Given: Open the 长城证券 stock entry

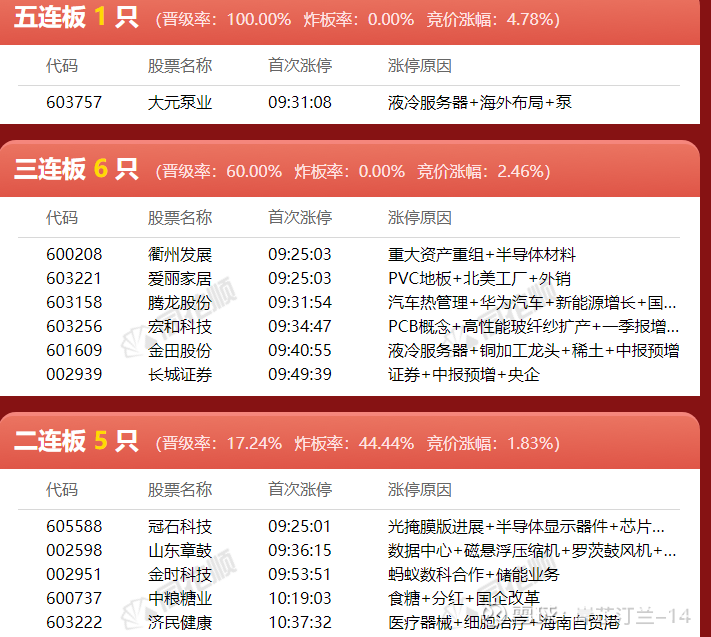Looking at the screenshot, I should (180, 374).
